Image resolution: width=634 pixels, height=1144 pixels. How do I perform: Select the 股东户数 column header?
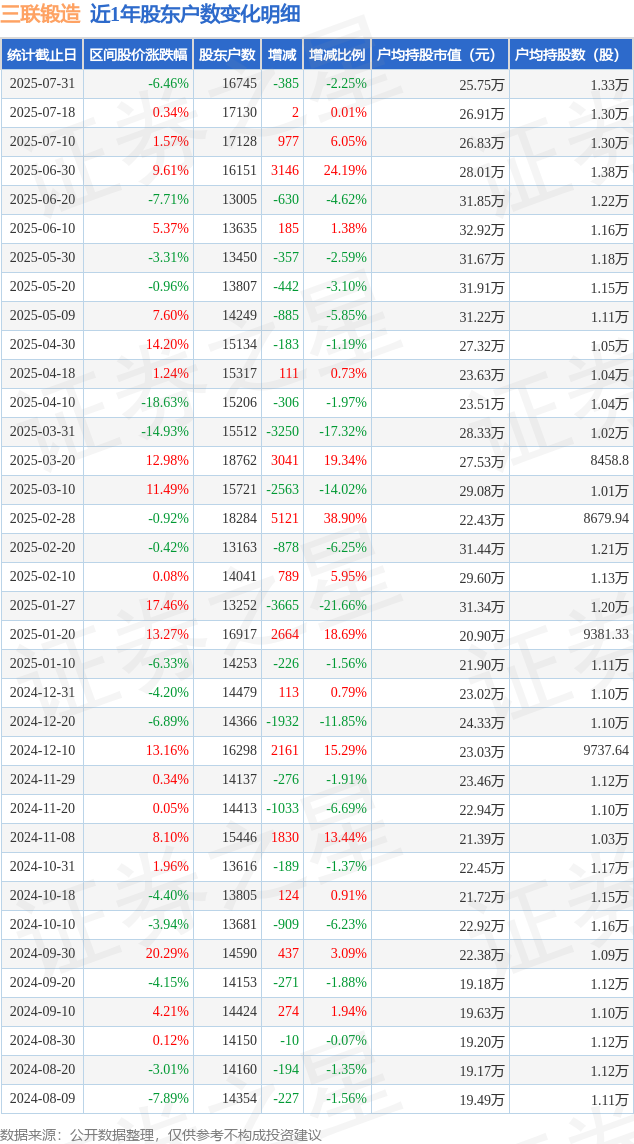point(227,55)
